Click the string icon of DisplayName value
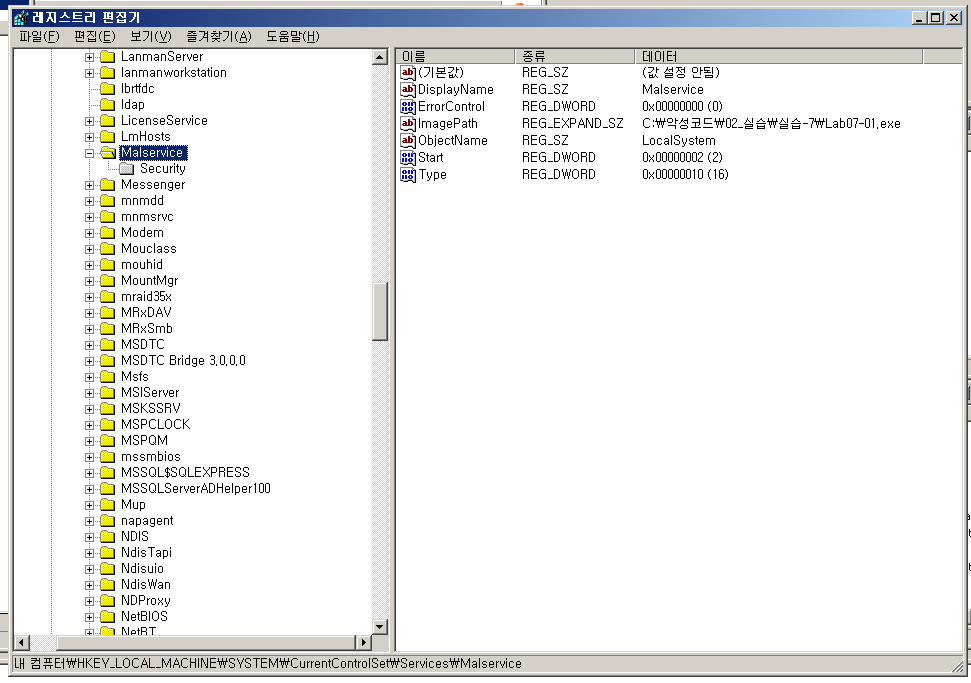The height and width of the screenshot is (683, 971). click(407, 89)
